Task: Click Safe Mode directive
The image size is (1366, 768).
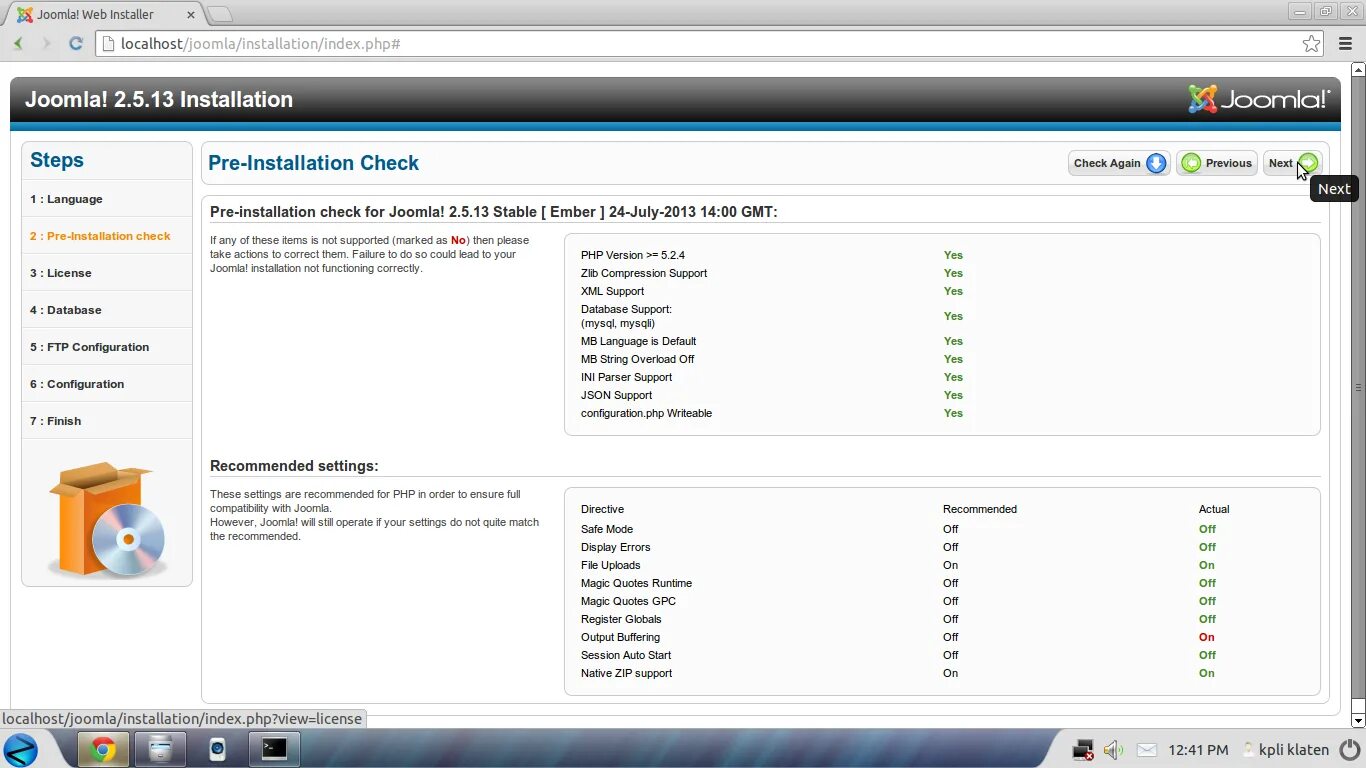Action: pos(607,529)
